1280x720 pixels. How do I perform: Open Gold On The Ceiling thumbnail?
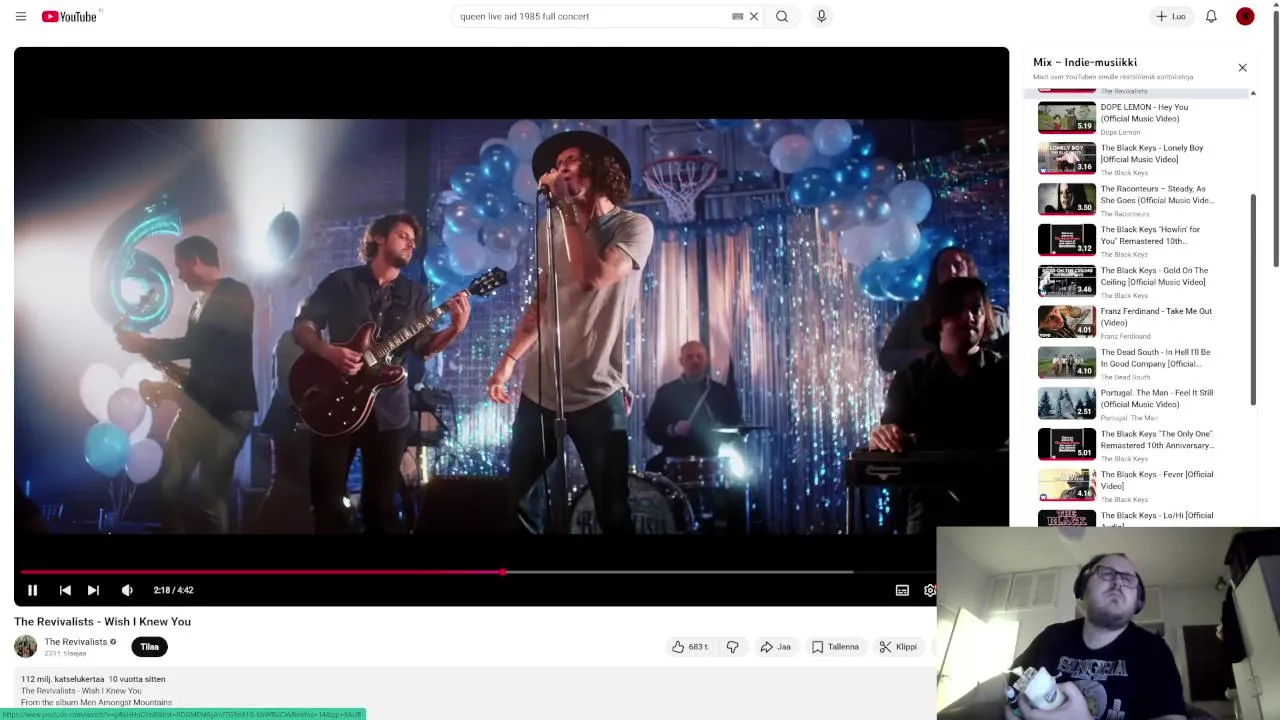point(1067,281)
